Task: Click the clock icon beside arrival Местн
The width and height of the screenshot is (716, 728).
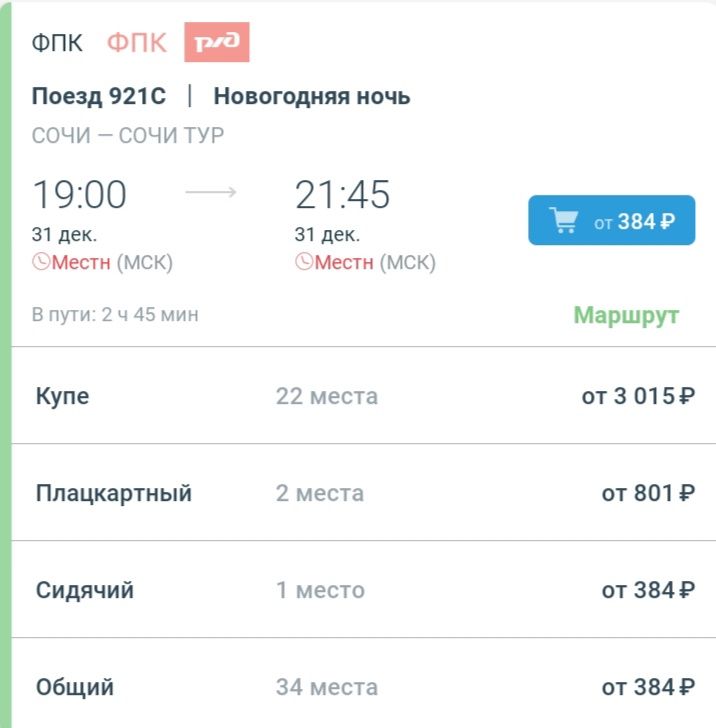Action: (304, 263)
